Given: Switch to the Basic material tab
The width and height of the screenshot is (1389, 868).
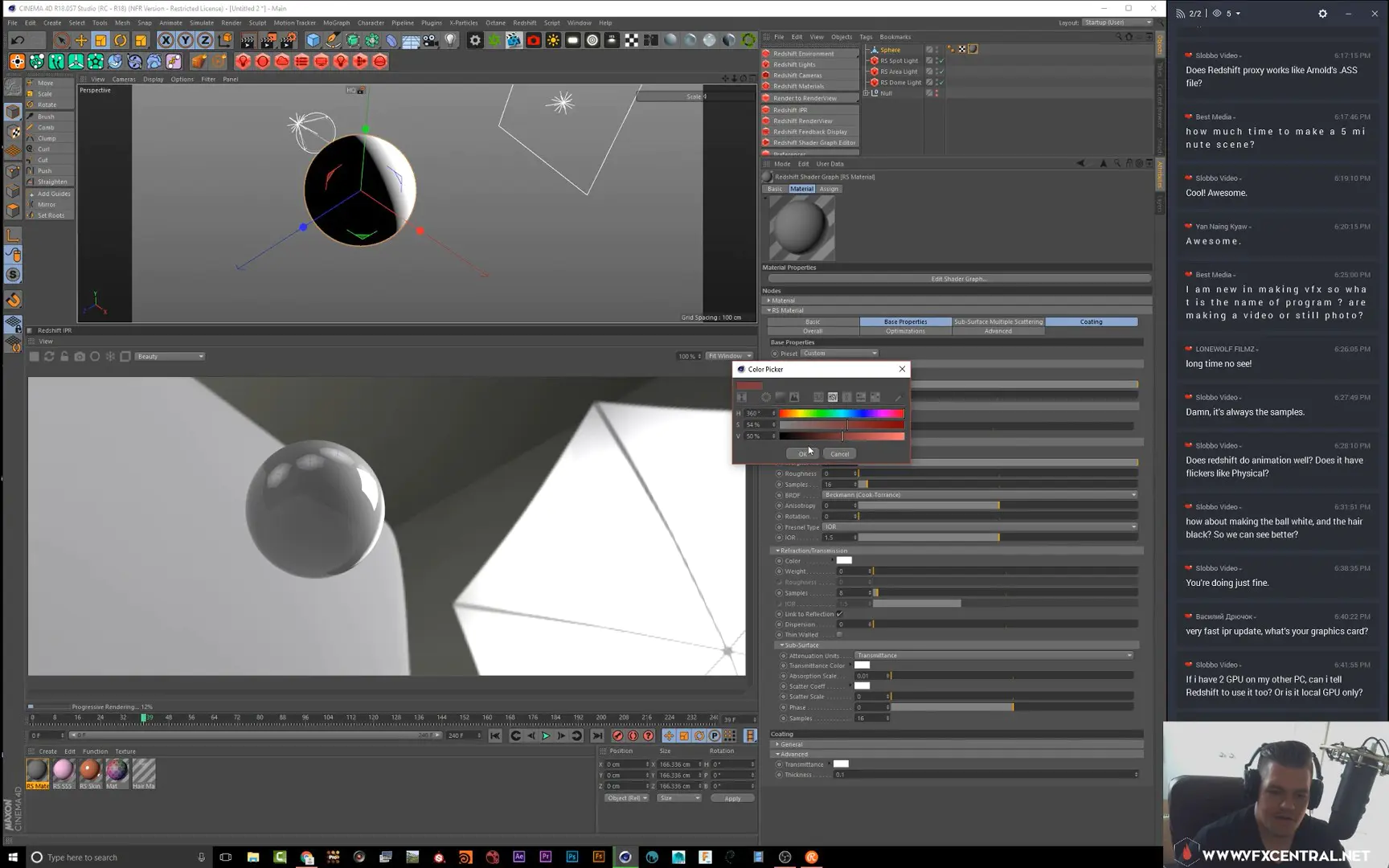Looking at the screenshot, I should pos(774,189).
